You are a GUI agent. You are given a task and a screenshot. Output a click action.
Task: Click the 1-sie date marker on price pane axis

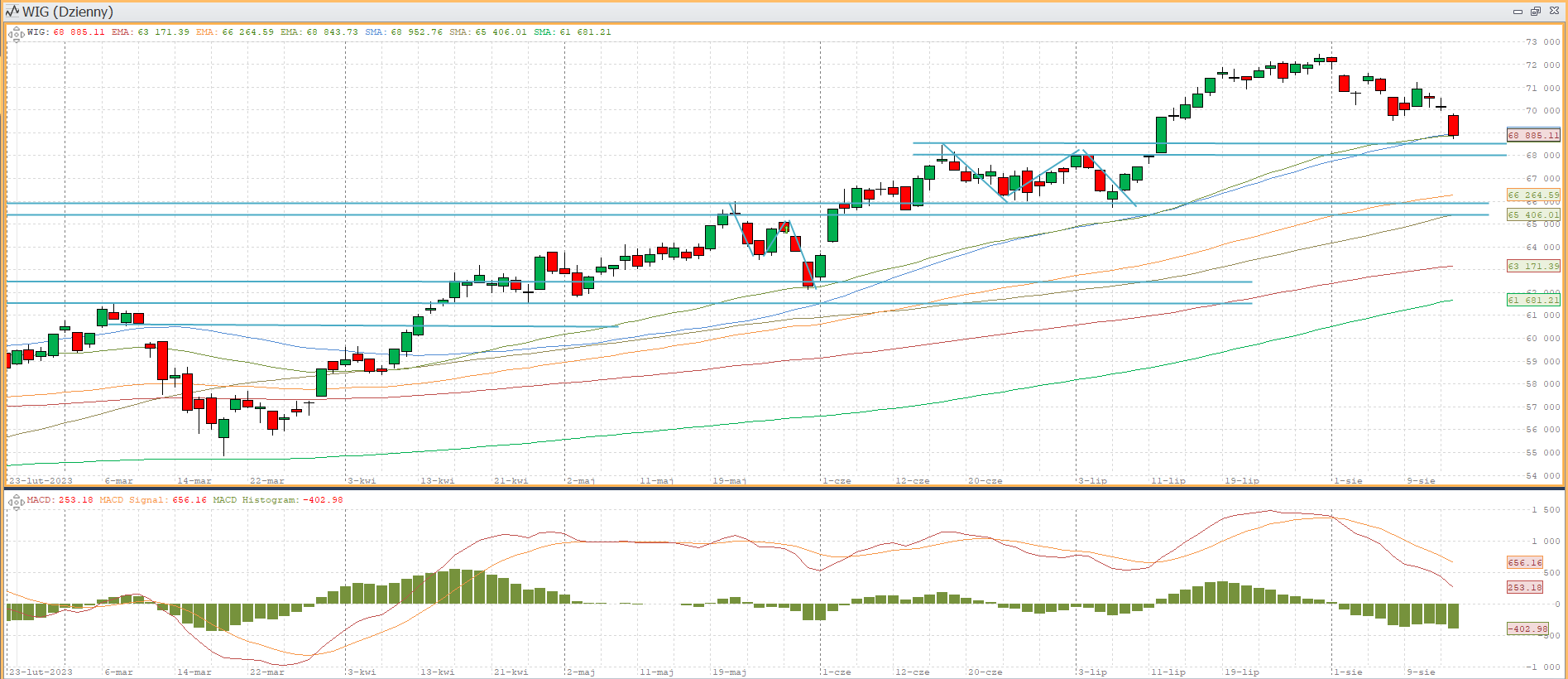click(1348, 480)
